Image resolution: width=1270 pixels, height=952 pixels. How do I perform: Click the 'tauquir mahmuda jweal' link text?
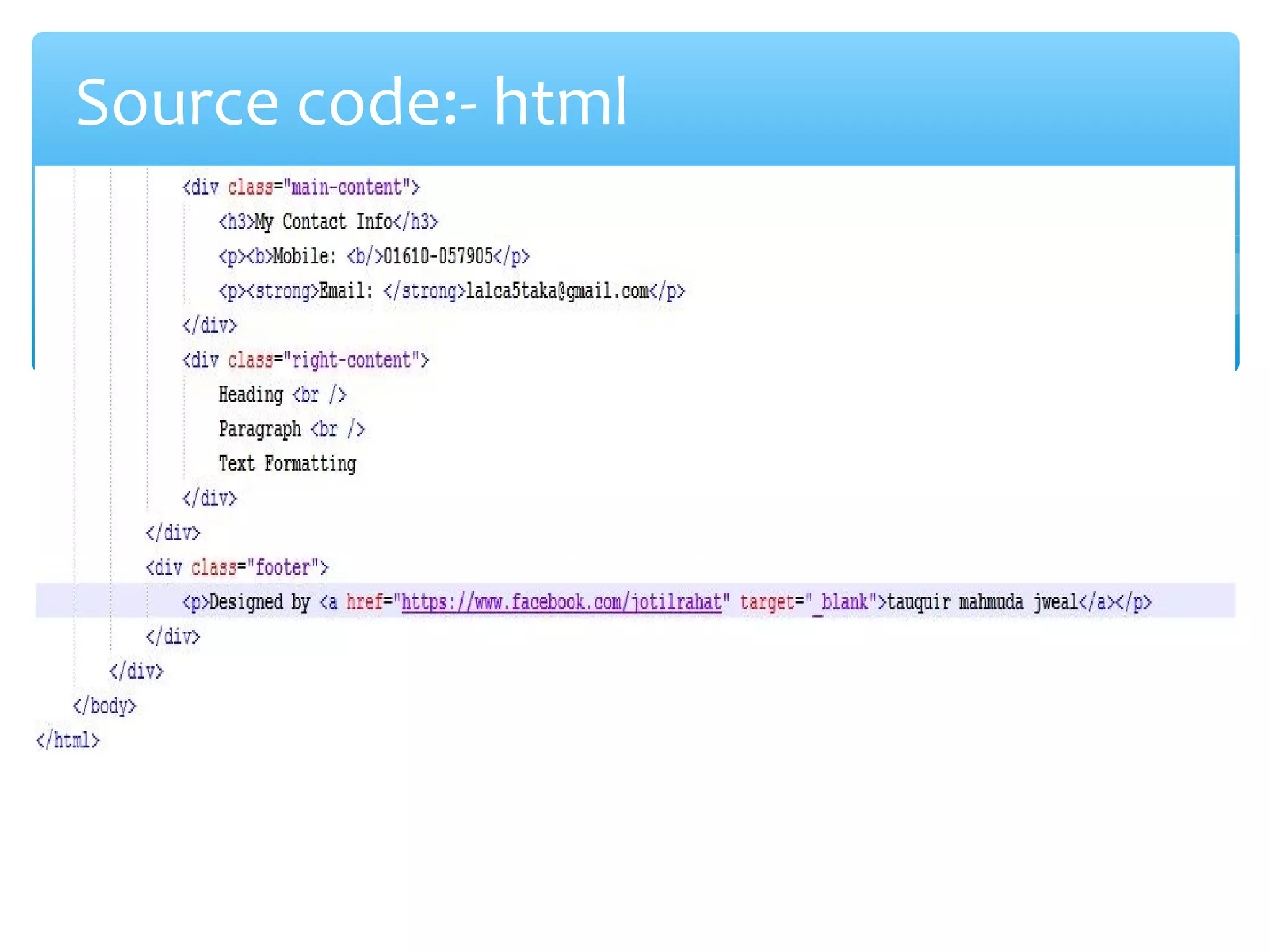(982, 602)
